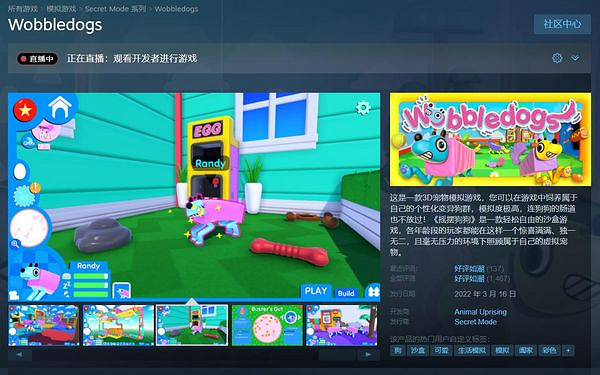Watch the 正在直播 developer broadcast
The image size is (600, 375).
point(132,59)
